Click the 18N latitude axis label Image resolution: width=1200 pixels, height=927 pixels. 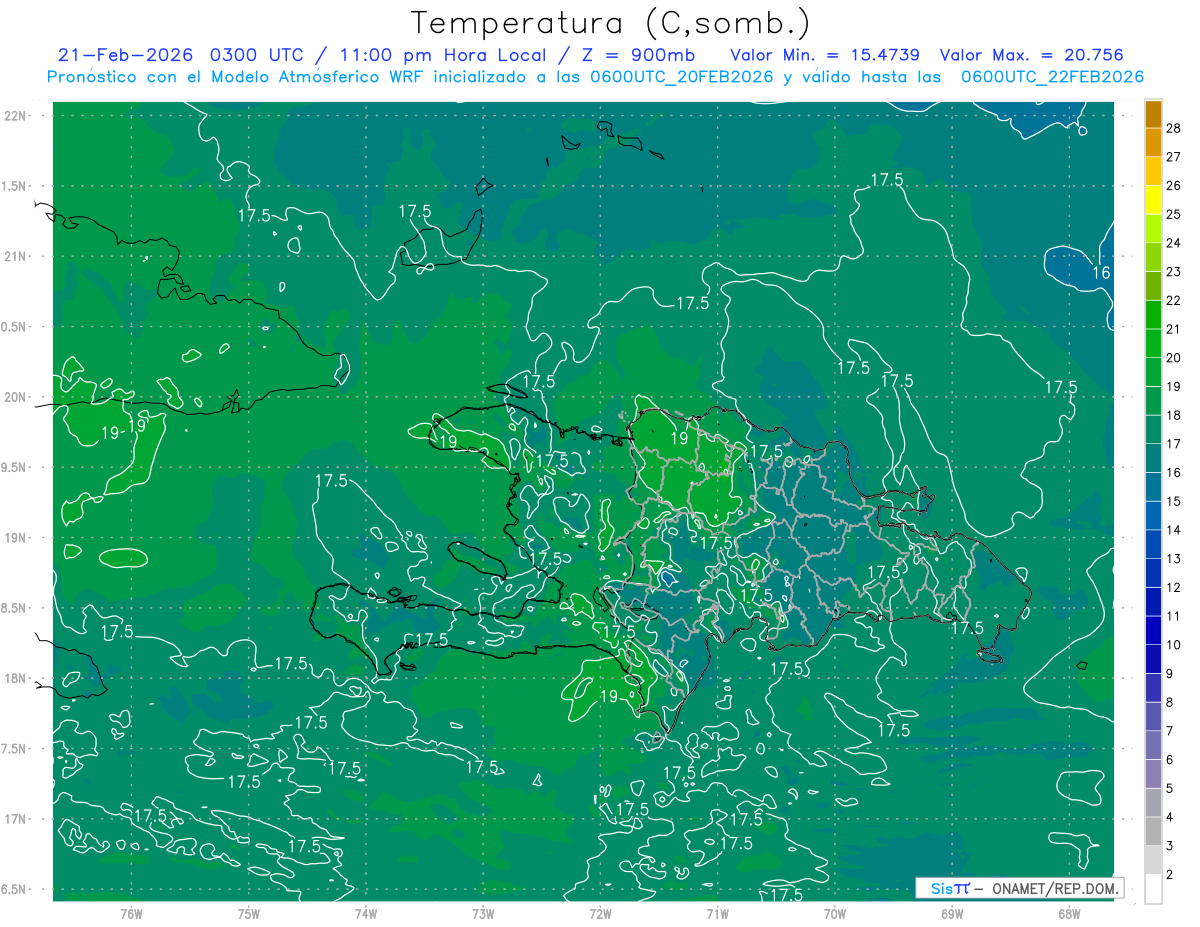click(15, 678)
